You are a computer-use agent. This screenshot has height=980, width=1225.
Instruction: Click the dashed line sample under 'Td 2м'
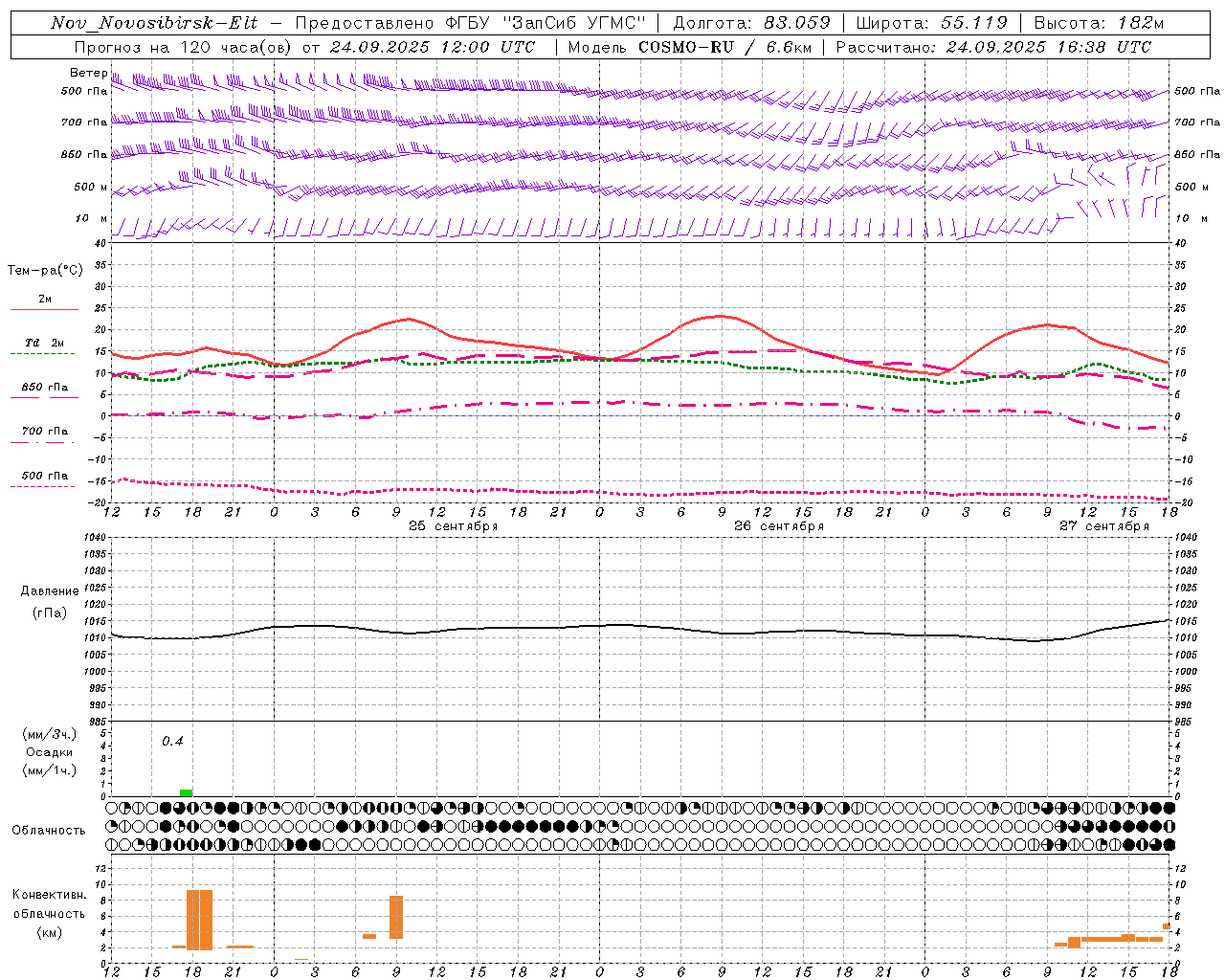tap(43, 354)
